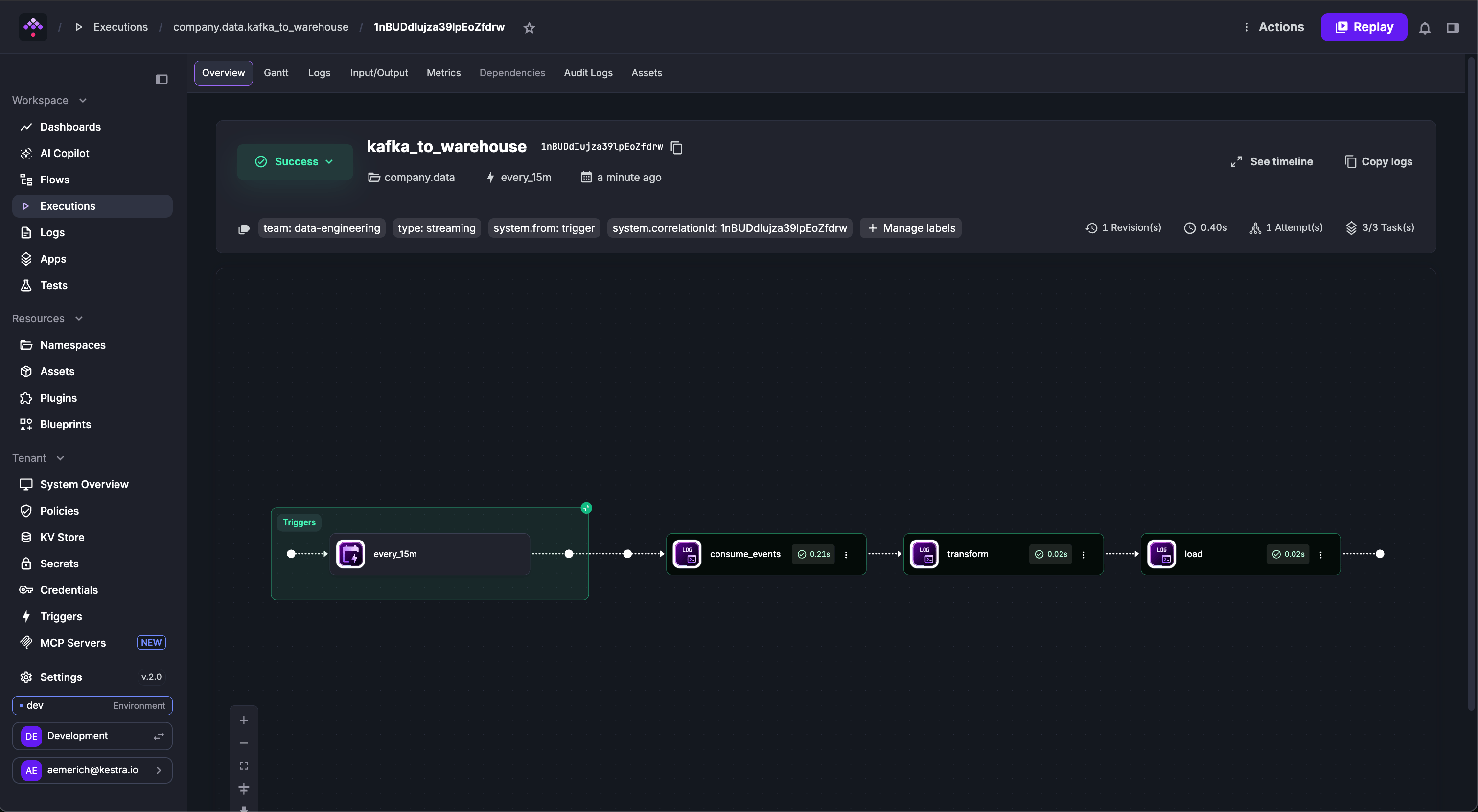
Task: Go to Executions breadcrumb
Action: pyautogui.click(x=120, y=27)
